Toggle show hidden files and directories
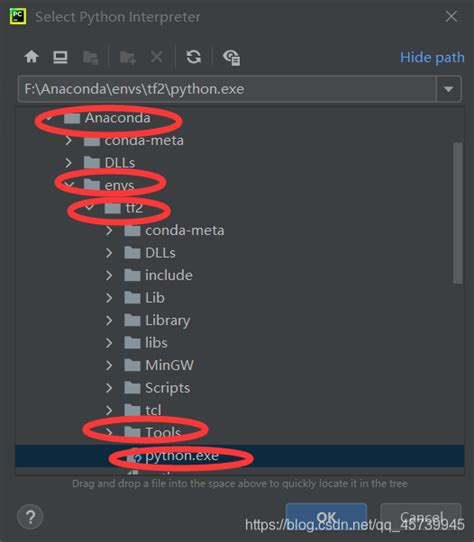Image resolution: width=474 pixels, height=542 pixels. pos(231,57)
